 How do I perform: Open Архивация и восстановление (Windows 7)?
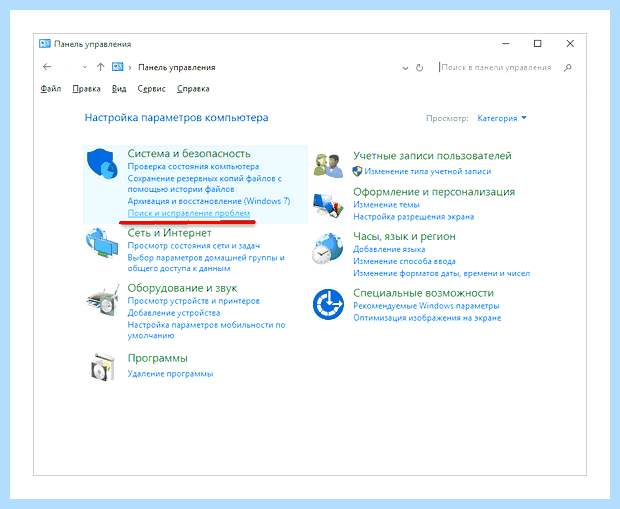point(209,201)
